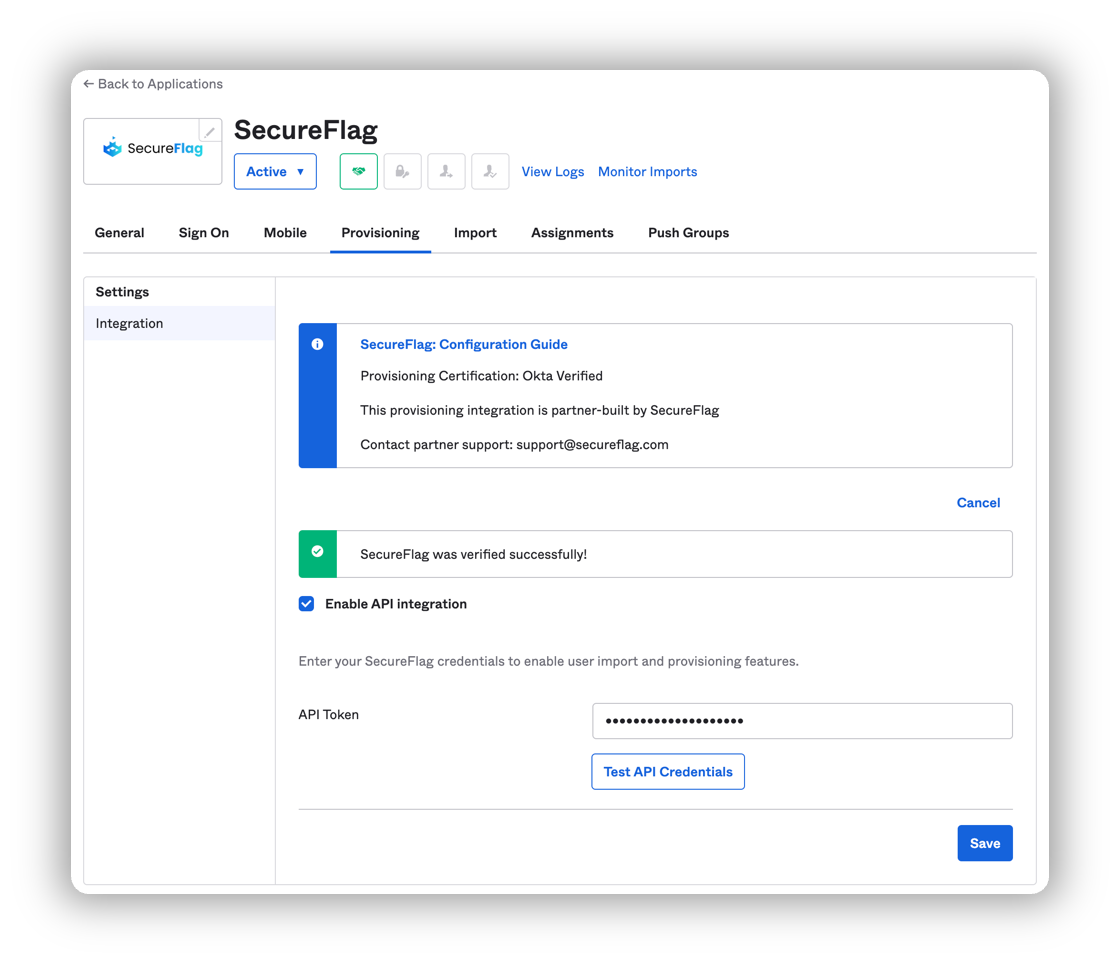Click Test API Credentials button
The width and height of the screenshot is (1120, 964).
point(668,772)
